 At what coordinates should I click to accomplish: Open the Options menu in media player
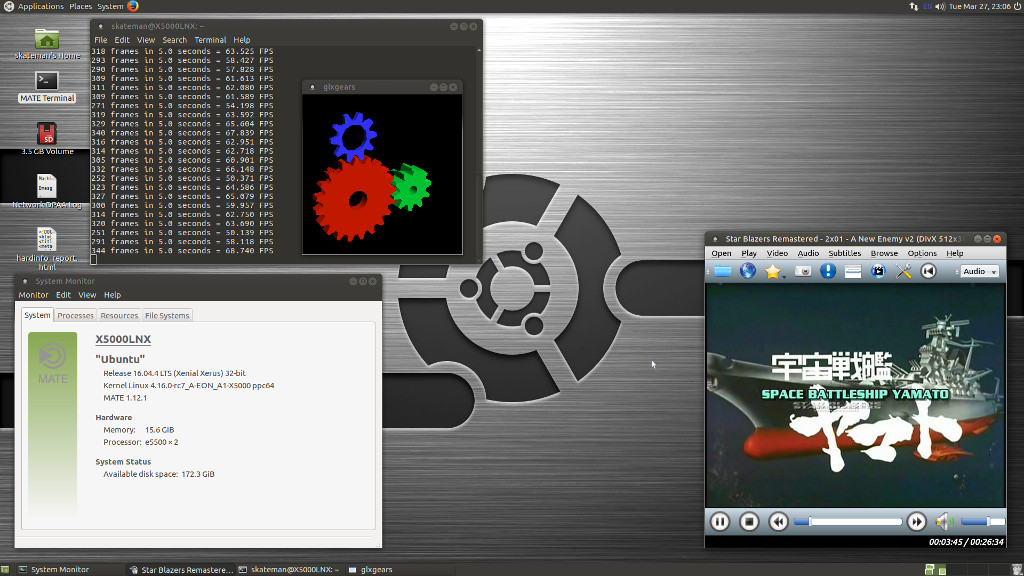(x=922, y=253)
